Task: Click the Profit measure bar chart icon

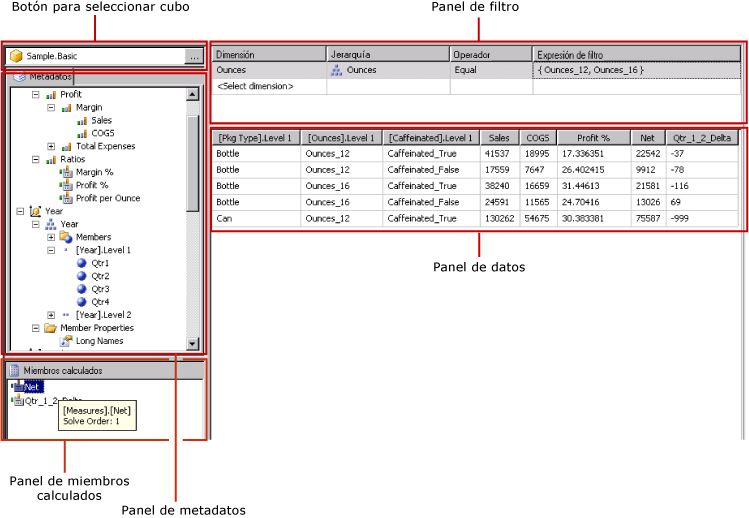Action: point(51,95)
